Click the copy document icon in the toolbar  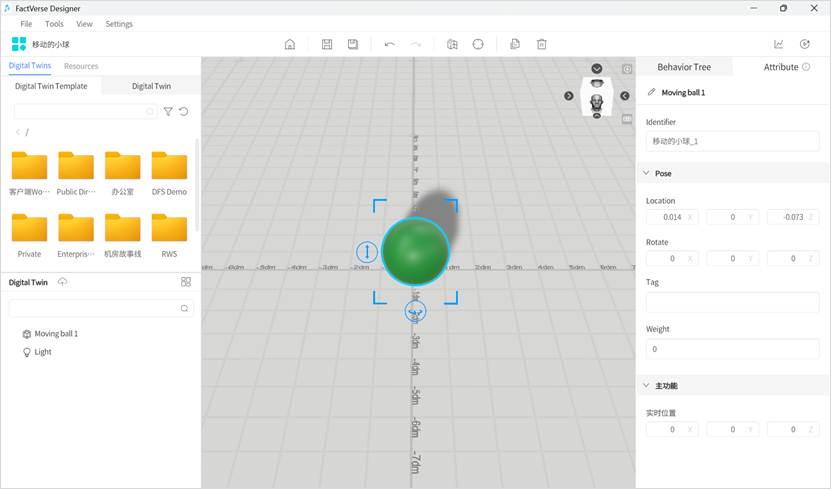pos(515,45)
